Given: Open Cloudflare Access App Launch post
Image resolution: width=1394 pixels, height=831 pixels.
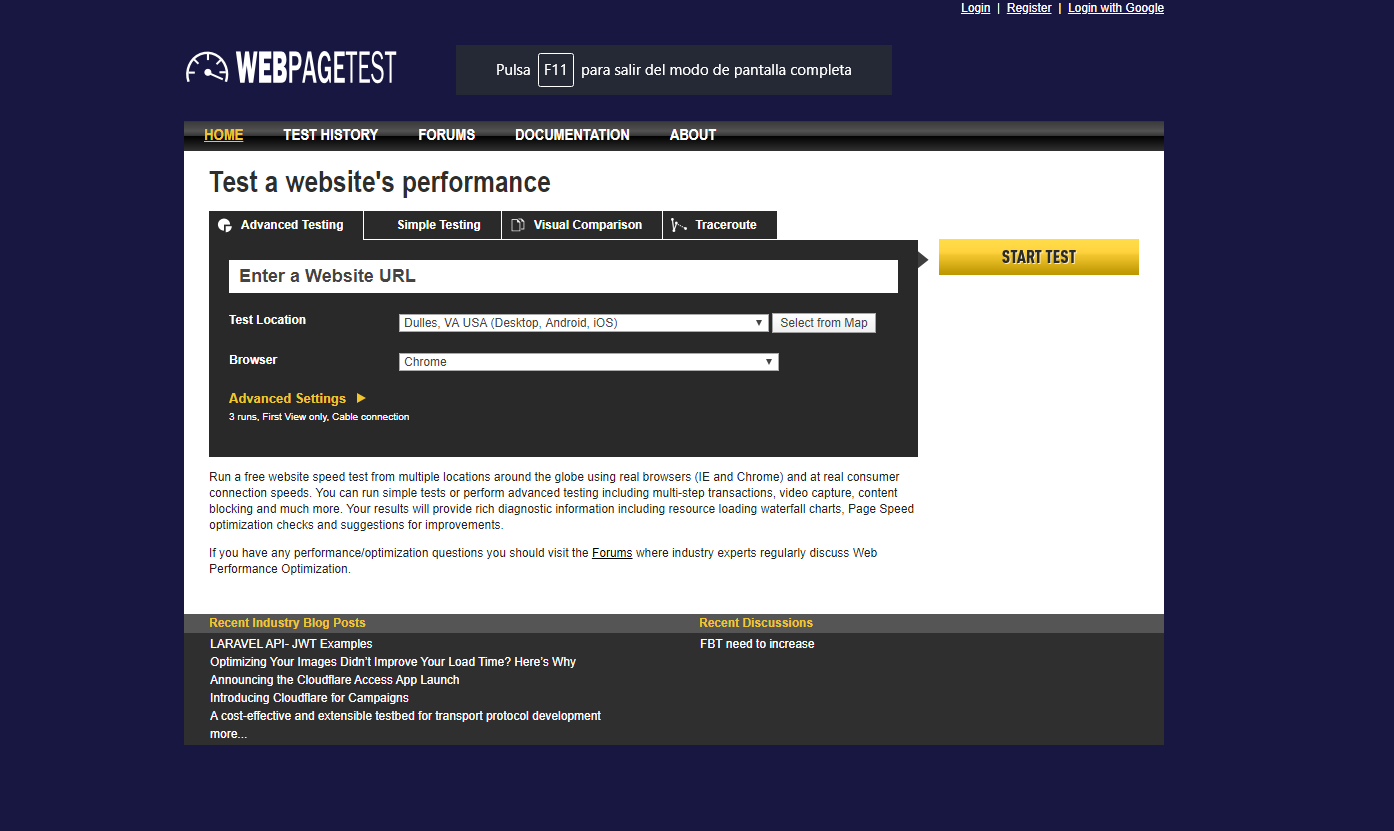Looking at the screenshot, I should point(335,680).
